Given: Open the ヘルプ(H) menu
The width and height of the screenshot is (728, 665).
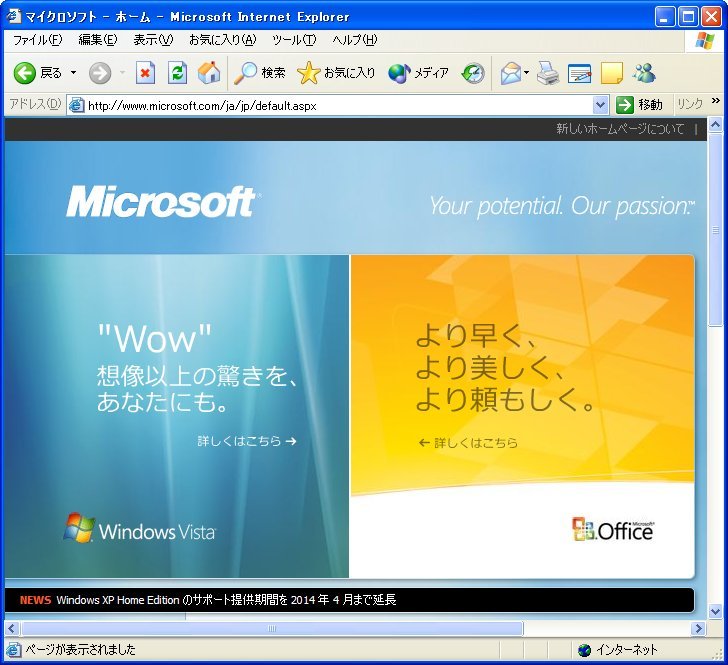Looking at the screenshot, I should pos(355,40).
